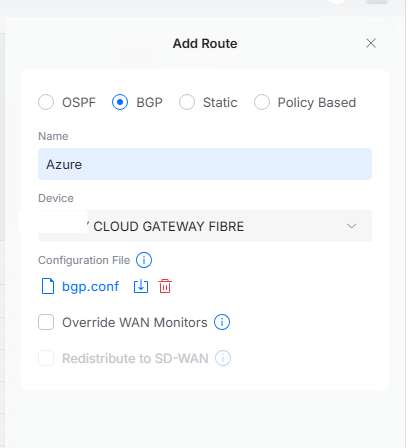The height and width of the screenshot is (448, 411).
Task: Open the bgp.conf file link
Action: [90, 286]
